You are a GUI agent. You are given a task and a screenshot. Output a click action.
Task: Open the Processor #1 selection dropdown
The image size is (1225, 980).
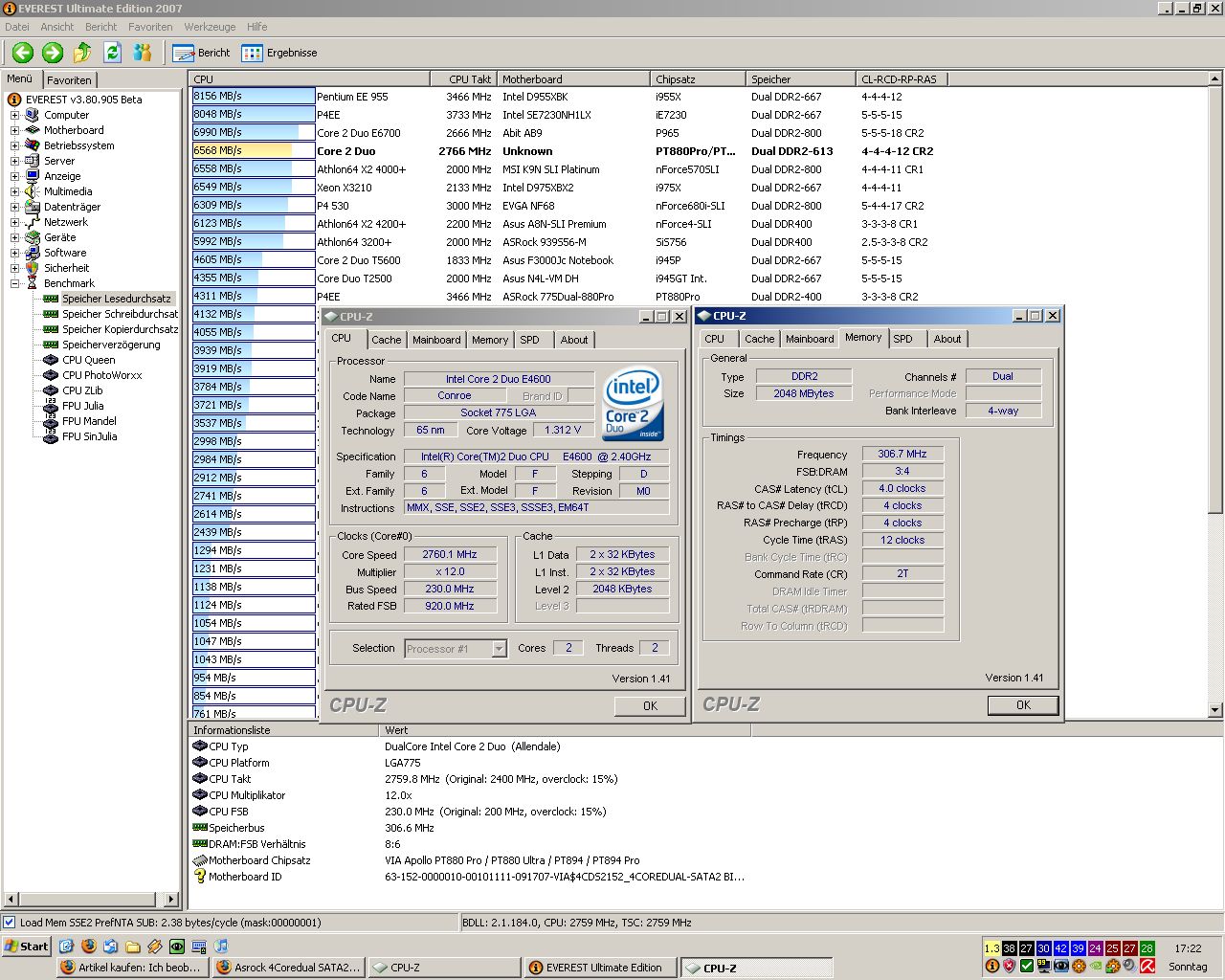tap(499, 649)
